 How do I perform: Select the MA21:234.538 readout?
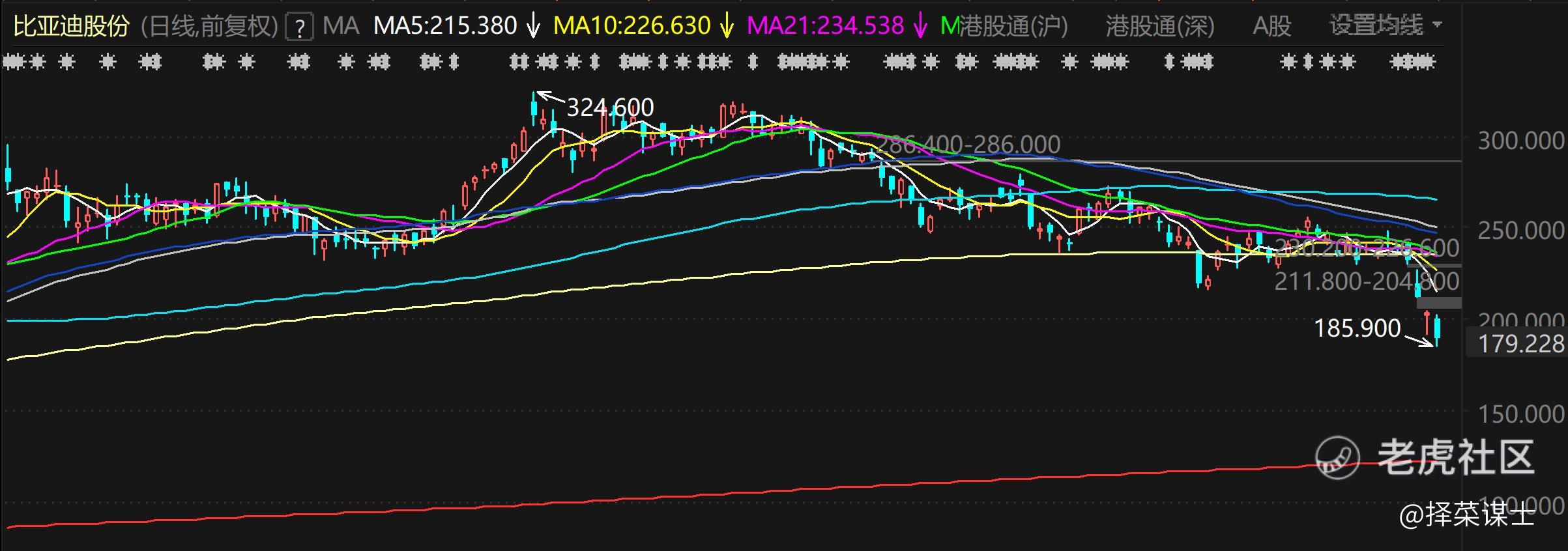click(825, 26)
